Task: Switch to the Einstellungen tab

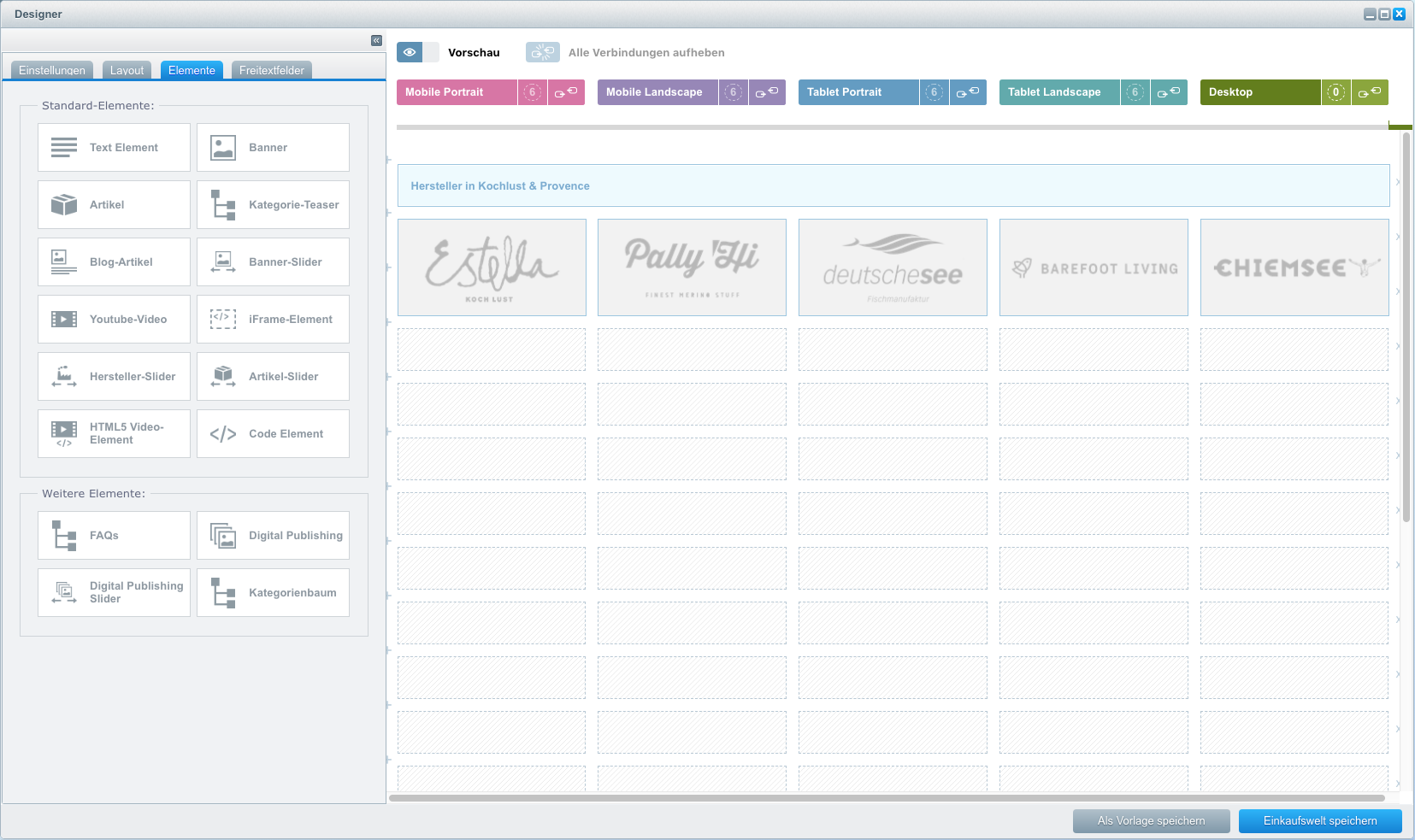Action: [52, 70]
